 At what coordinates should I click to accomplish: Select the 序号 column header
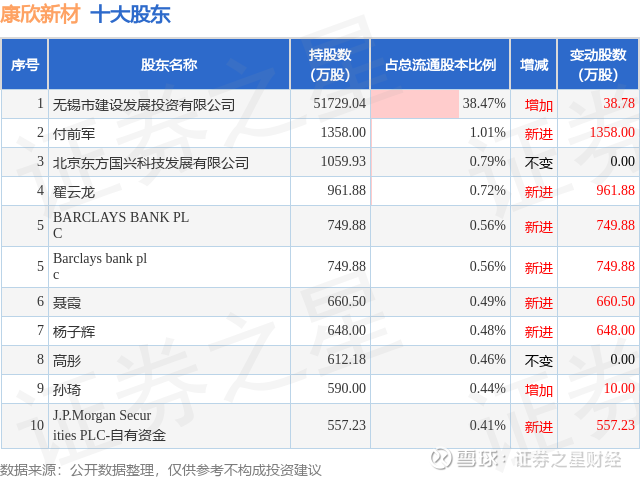point(25,64)
